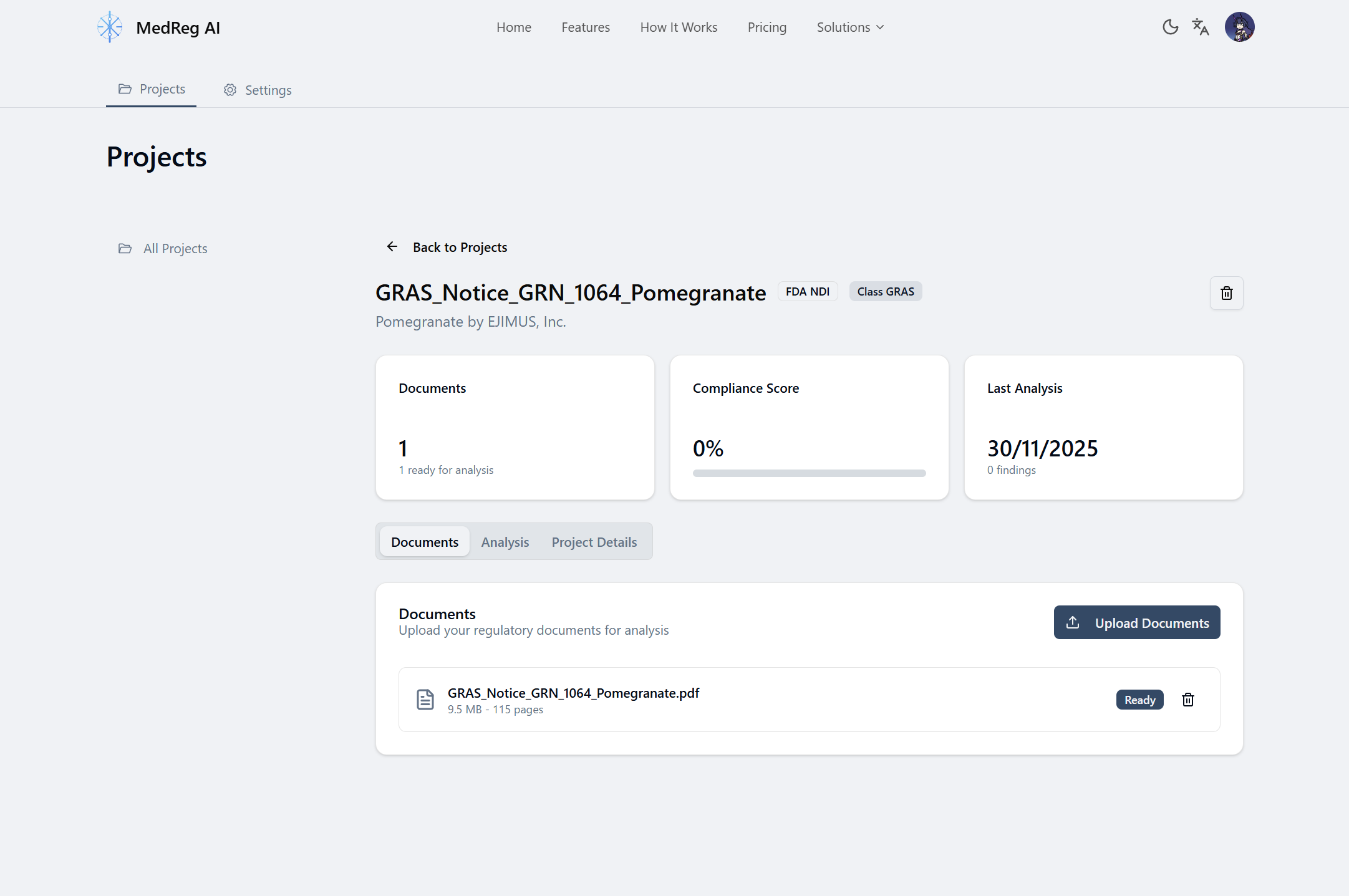
Task: Click Upload Documents button
Action: point(1136,622)
